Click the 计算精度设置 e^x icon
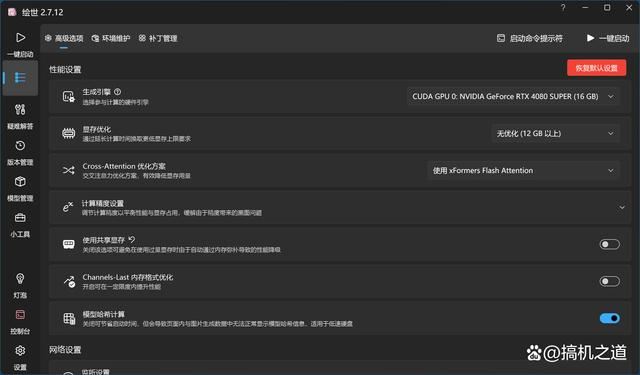 [x=68, y=207]
